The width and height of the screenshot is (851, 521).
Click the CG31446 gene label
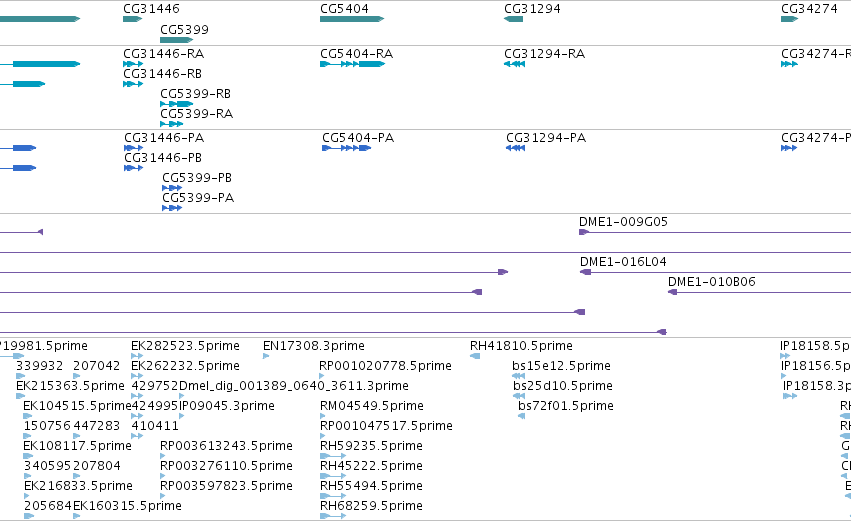tap(151, 9)
